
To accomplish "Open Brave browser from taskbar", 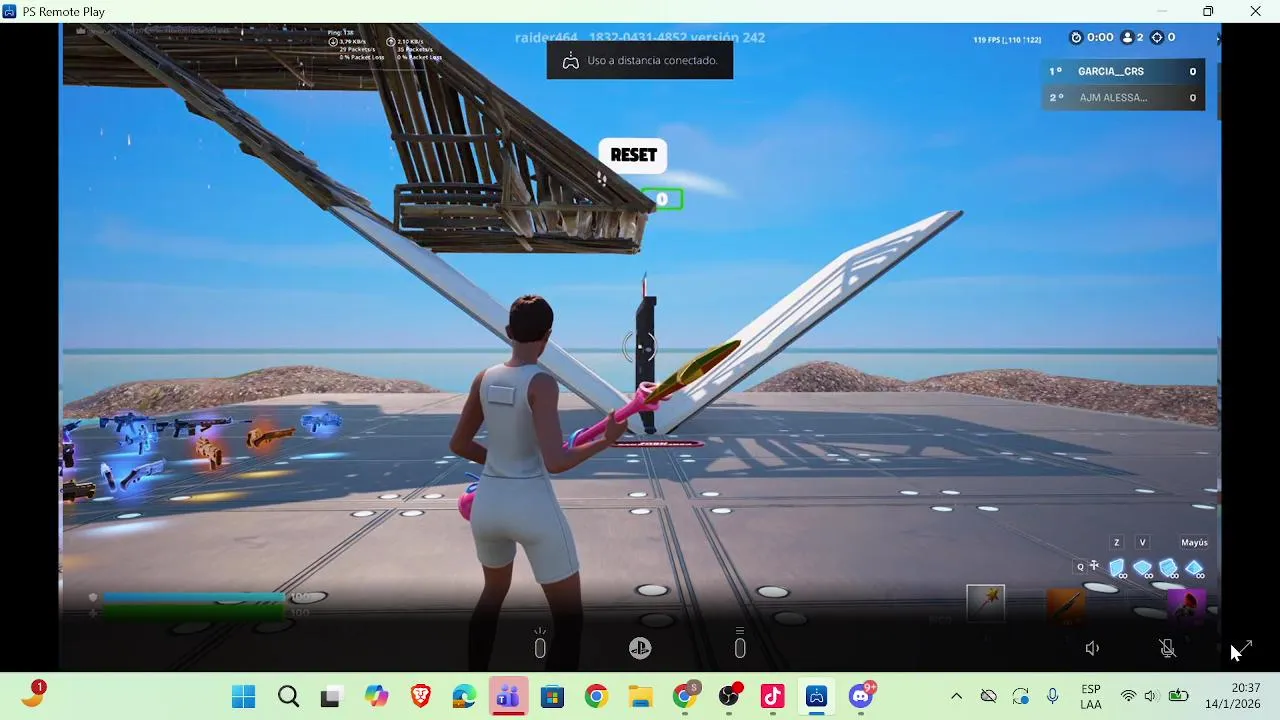I will coord(420,697).
